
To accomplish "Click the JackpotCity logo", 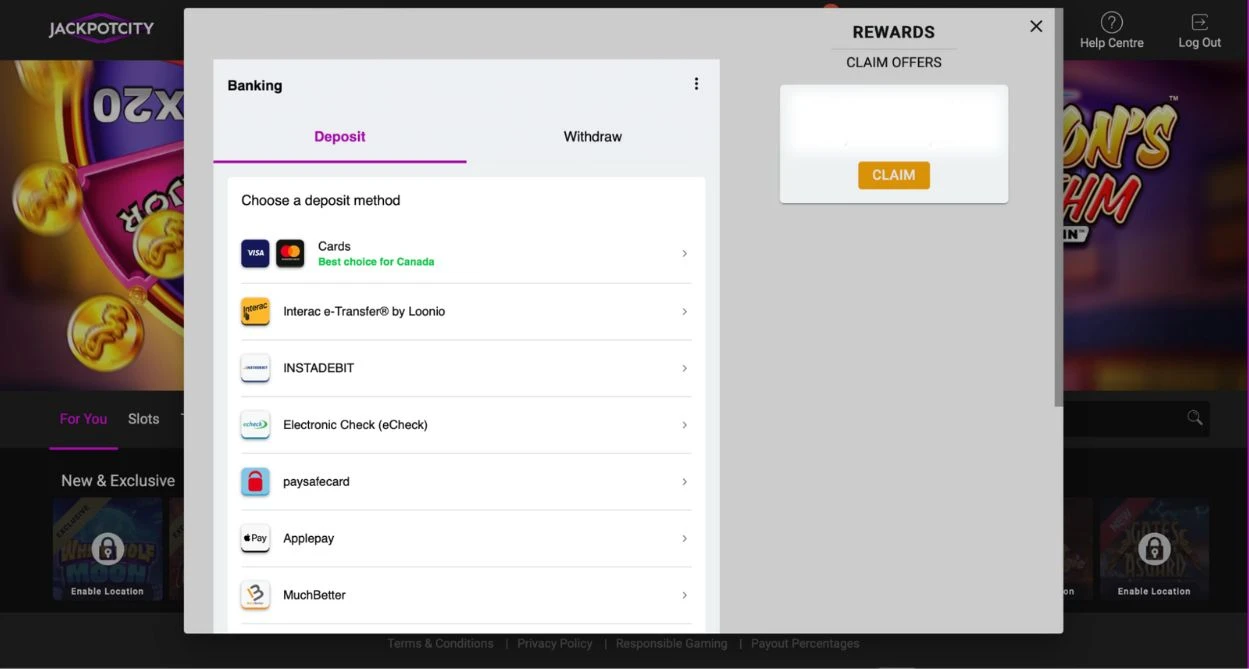I will (x=101, y=28).
